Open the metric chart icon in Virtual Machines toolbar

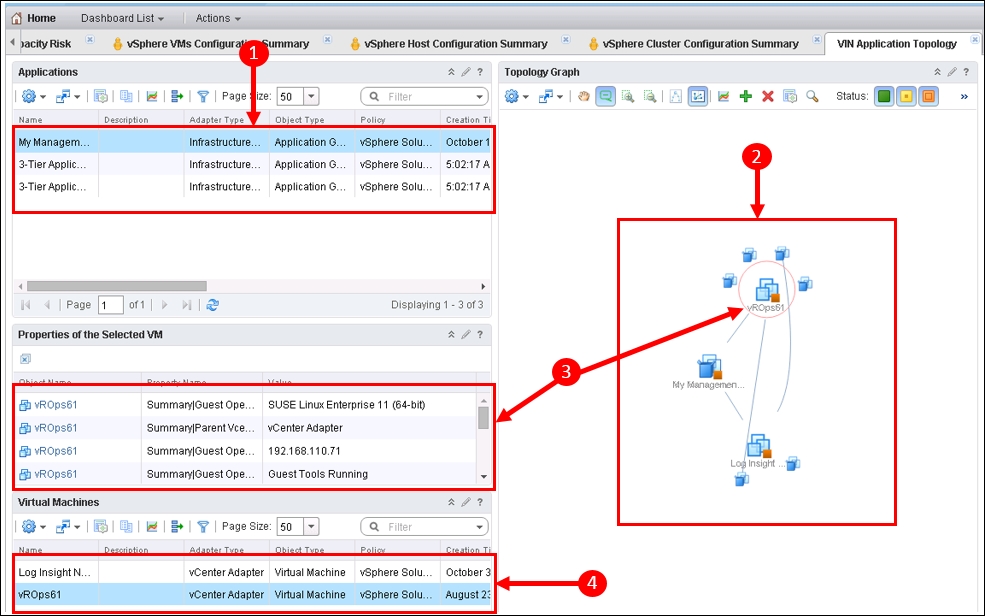pyautogui.click(x=152, y=526)
